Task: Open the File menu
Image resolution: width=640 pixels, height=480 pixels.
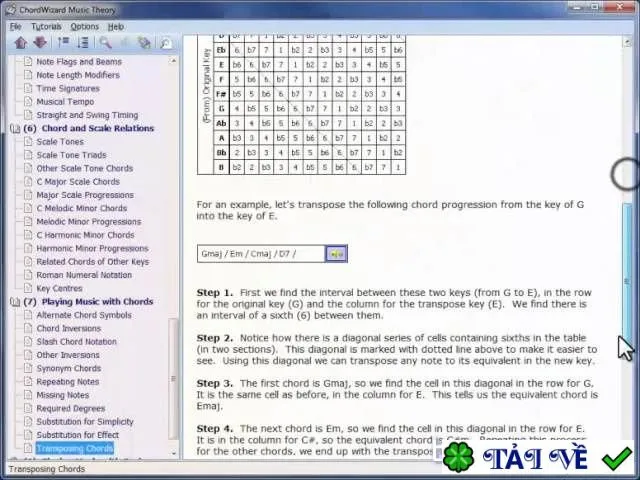Action: (x=16, y=27)
